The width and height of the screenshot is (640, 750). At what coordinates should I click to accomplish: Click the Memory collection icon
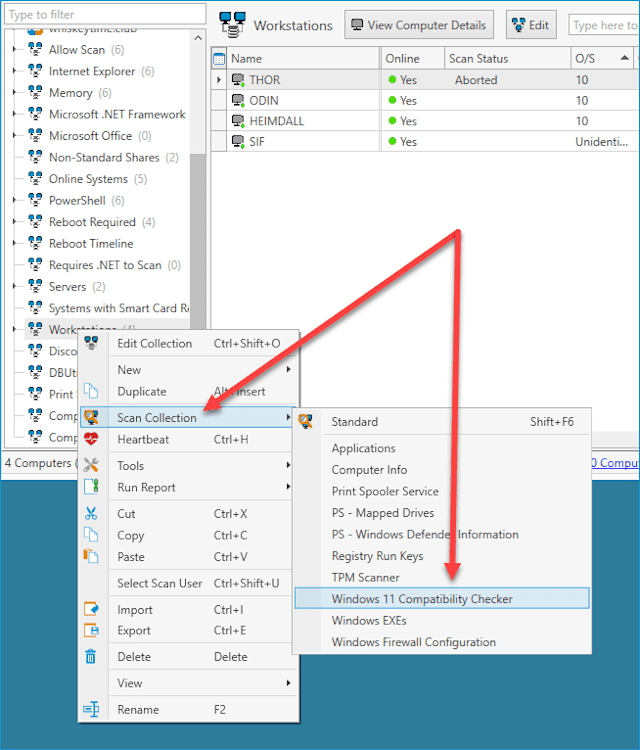pyautogui.click(x=35, y=92)
